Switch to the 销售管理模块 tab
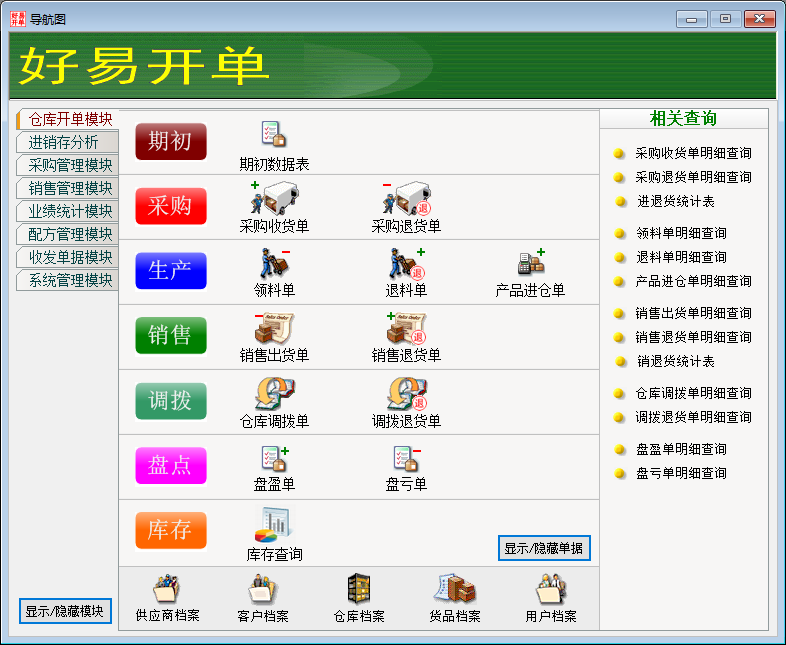Image resolution: width=786 pixels, height=645 pixels. point(69,188)
